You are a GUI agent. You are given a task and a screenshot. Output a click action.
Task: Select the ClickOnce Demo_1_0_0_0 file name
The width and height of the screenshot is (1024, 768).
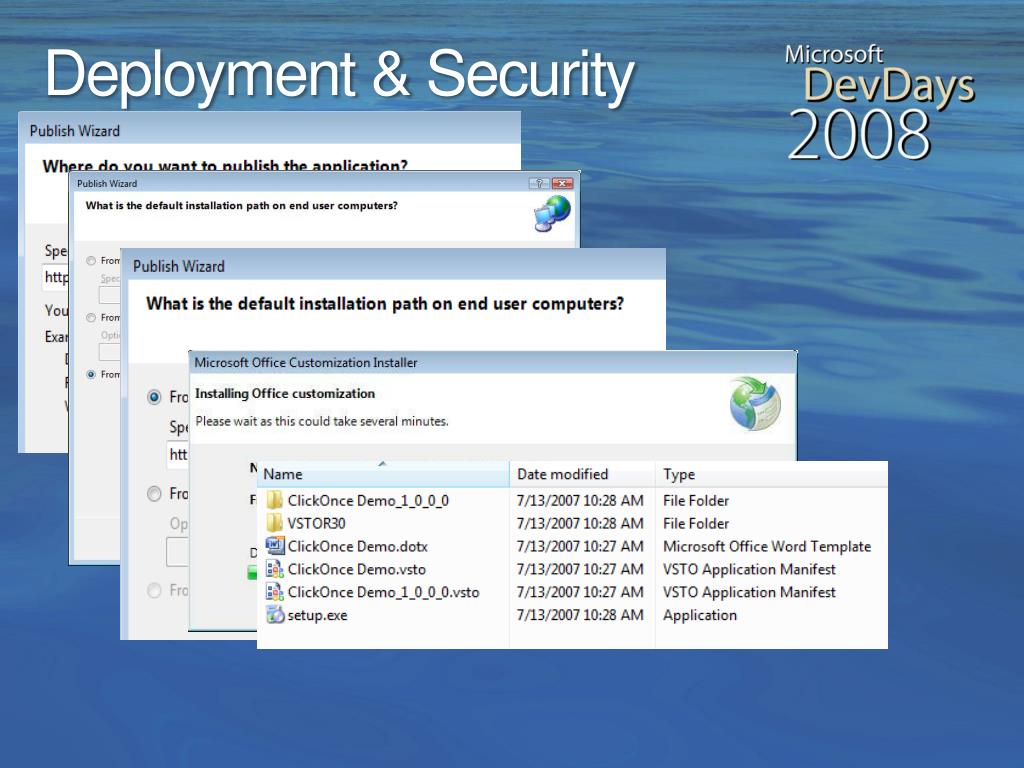pyautogui.click(x=368, y=501)
